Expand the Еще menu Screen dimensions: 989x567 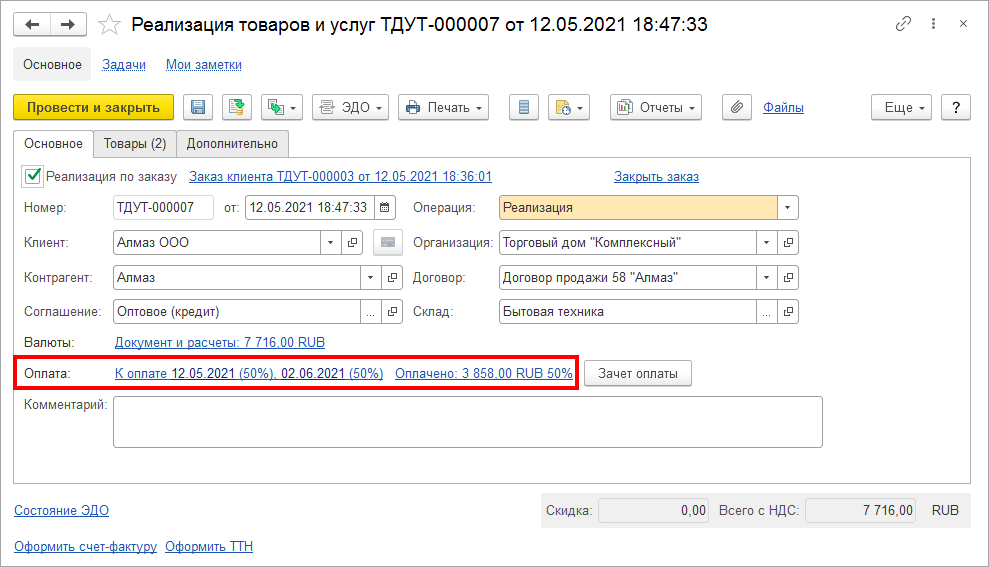coord(902,108)
